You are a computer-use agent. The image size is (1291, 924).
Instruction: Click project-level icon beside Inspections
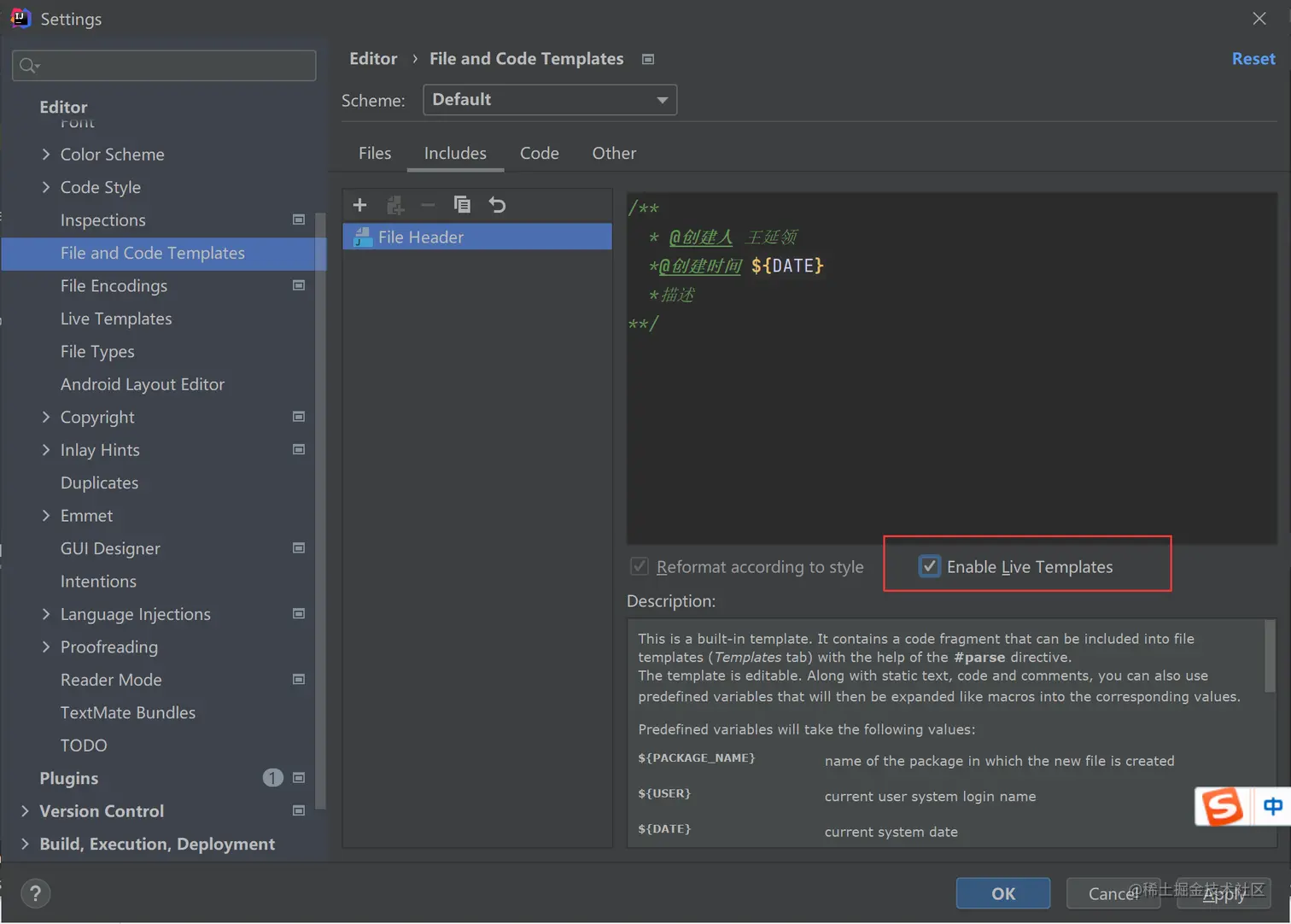[299, 219]
